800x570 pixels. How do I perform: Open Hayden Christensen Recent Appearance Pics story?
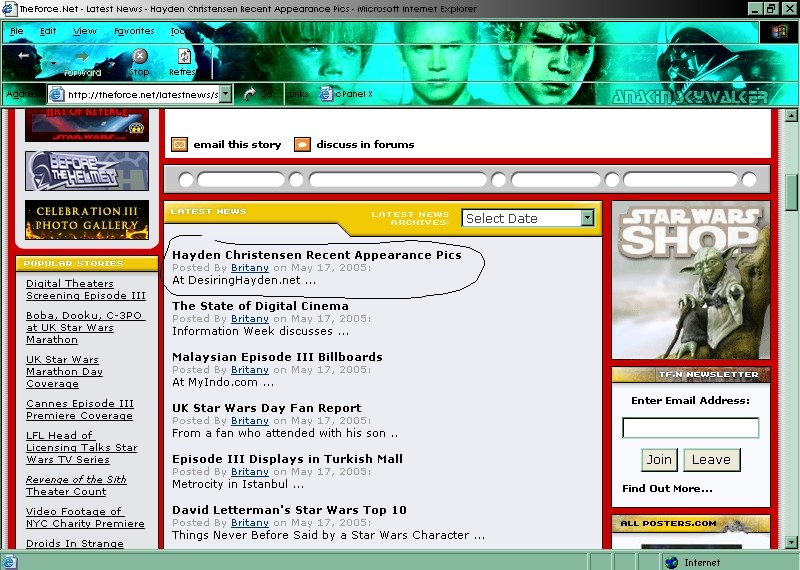[x=316, y=255]
